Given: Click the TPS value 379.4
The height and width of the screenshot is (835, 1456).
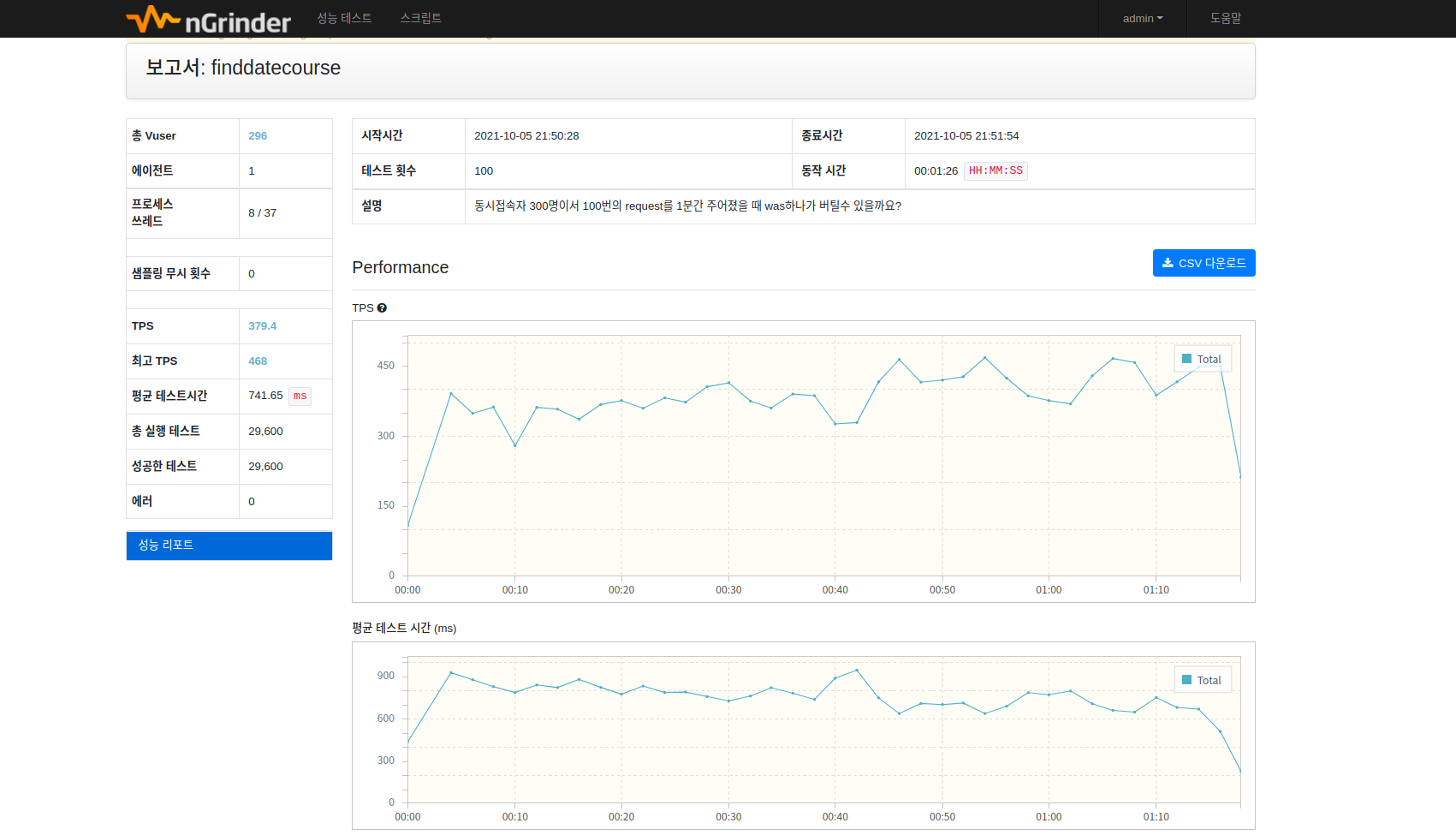Looking at the screenshot, I should [x=263, y=326].
